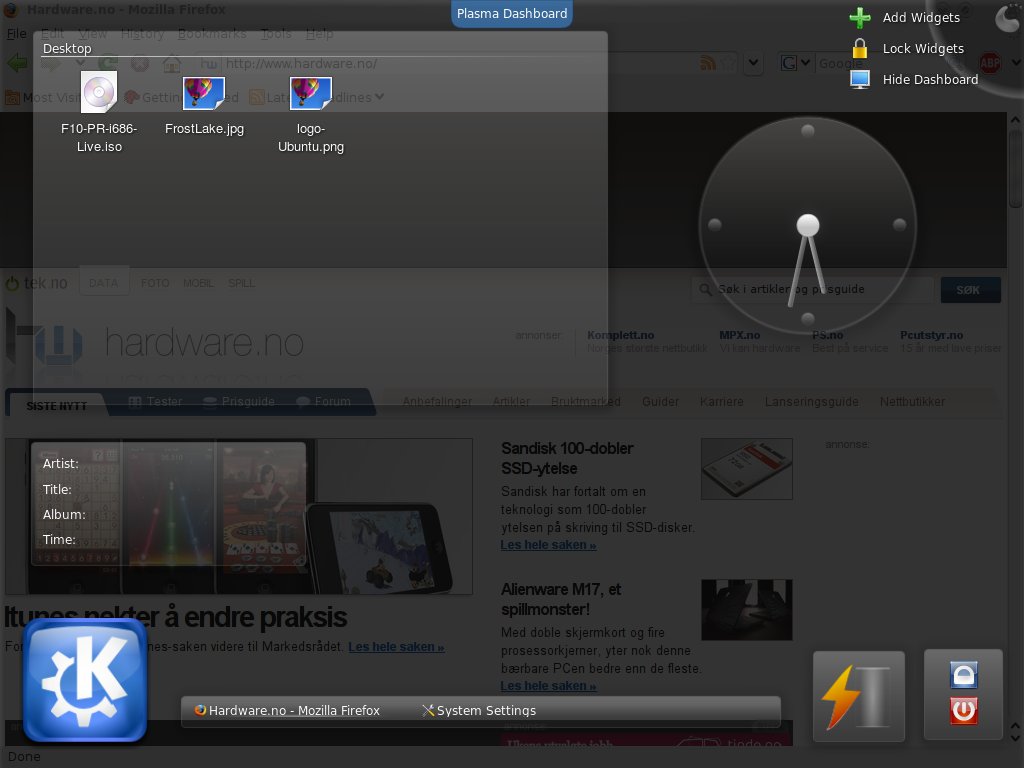
Task: Open the Komplett.no sponsor link
Action: [620, 335]
